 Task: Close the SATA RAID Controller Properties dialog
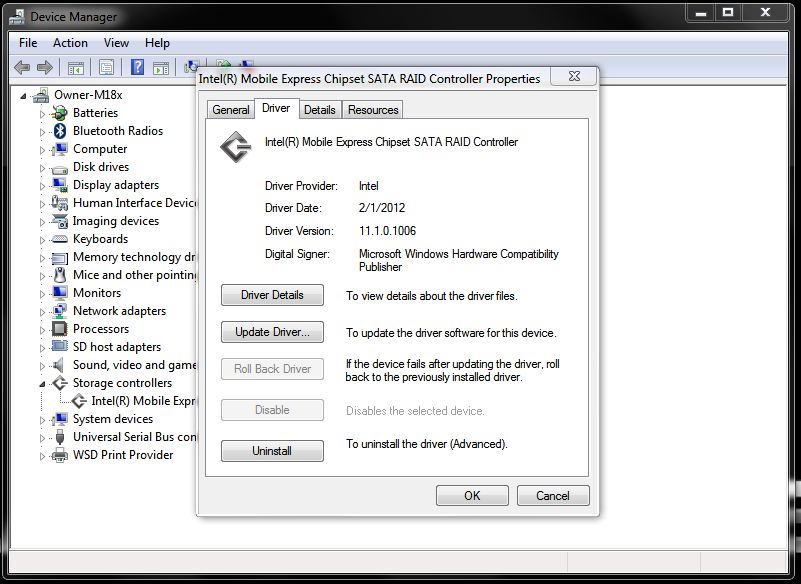click(x=574, y=77)
